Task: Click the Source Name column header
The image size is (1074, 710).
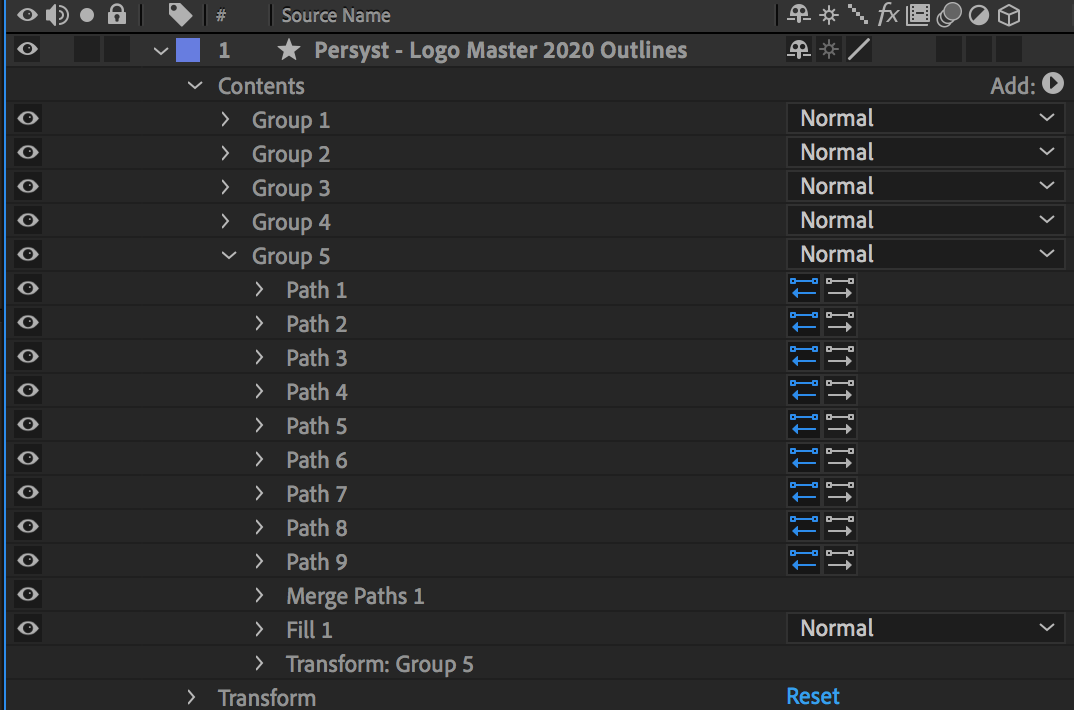Action: coord(335,15)
